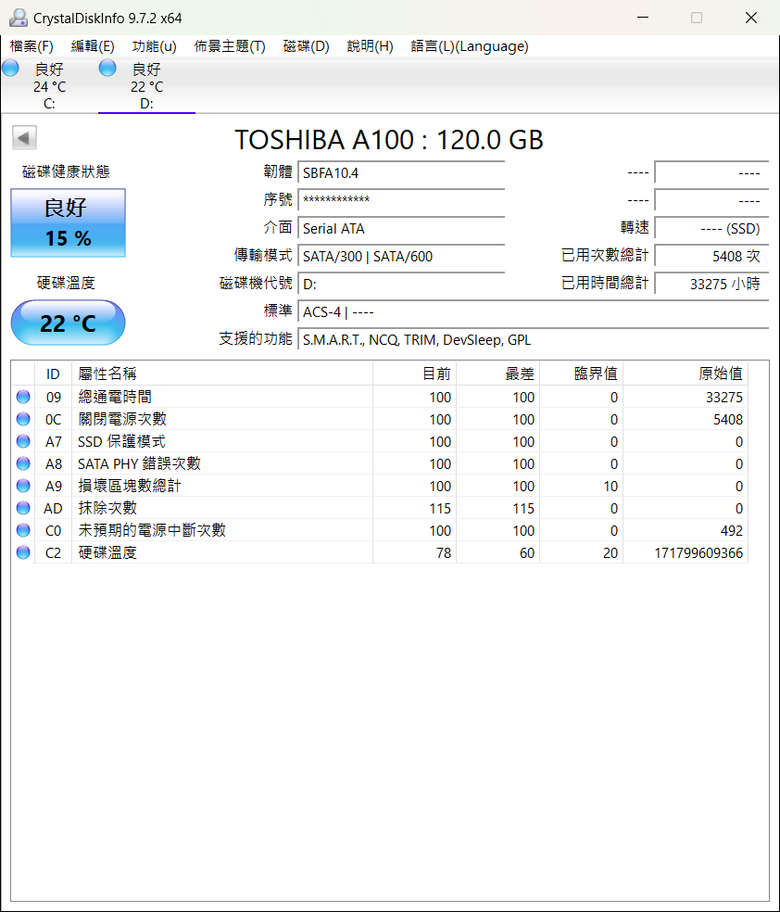Image resolution: width=780 pixels, height=912 pixels.
Task: Click the 良好 15 % health status button
Action: 68,223
